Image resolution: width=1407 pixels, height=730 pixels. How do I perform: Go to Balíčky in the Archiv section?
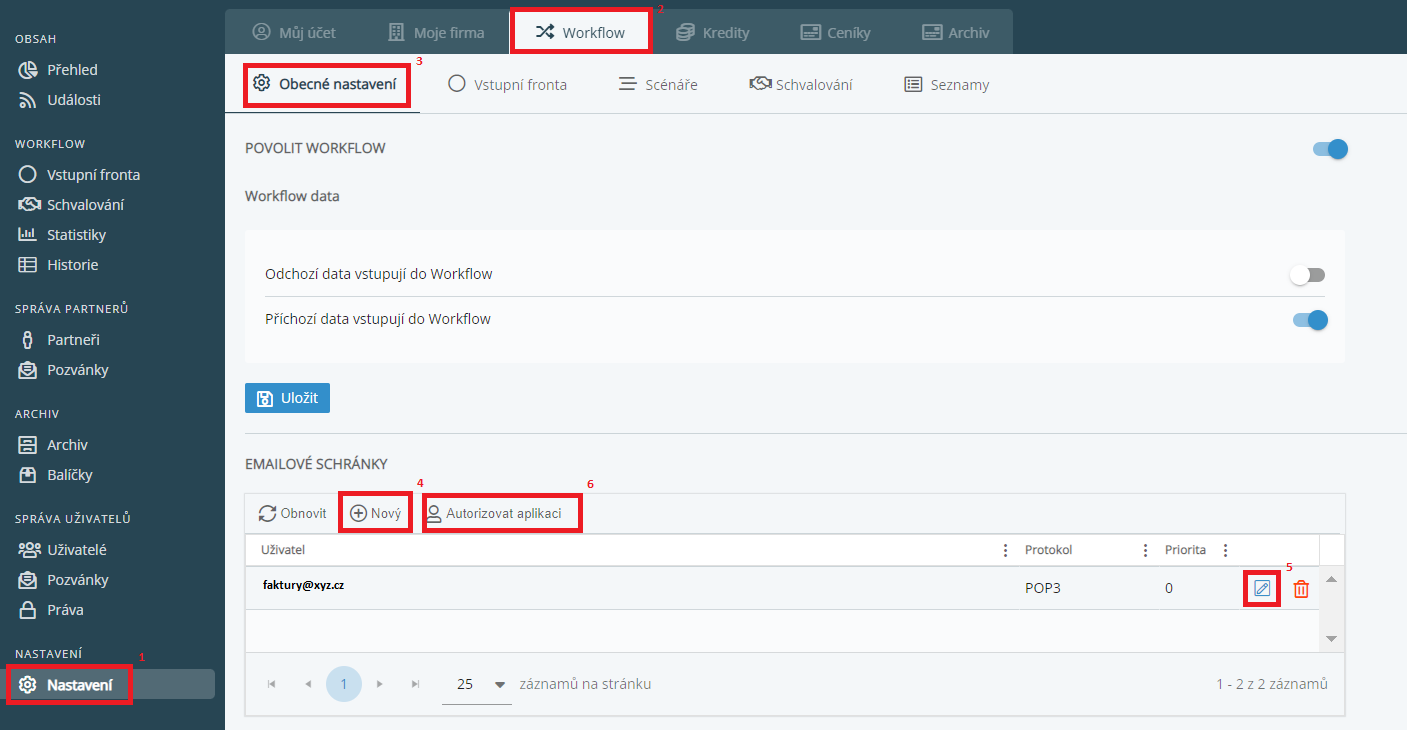(x=69, y=475)
